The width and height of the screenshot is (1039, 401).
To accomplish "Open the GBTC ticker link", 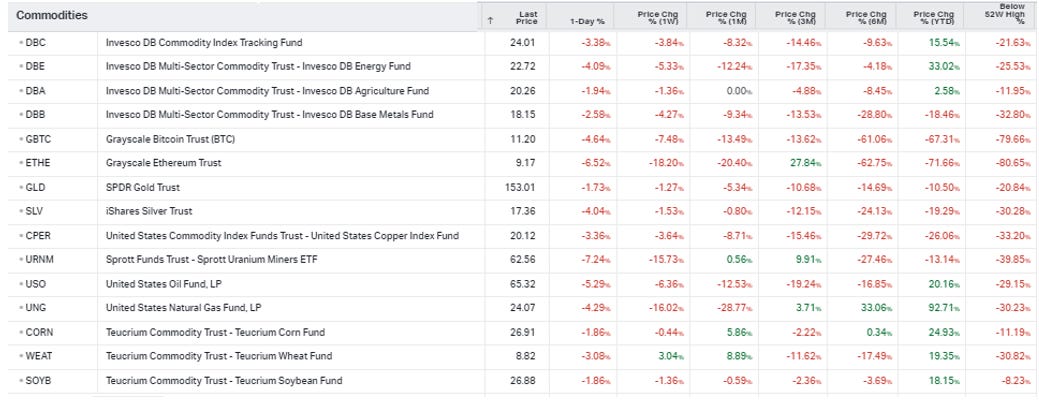I will [39, 139].
